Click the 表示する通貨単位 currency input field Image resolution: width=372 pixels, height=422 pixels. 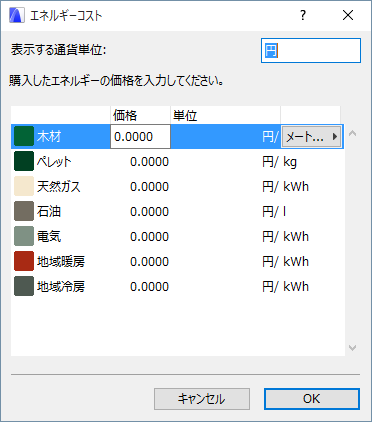point(311,51)
